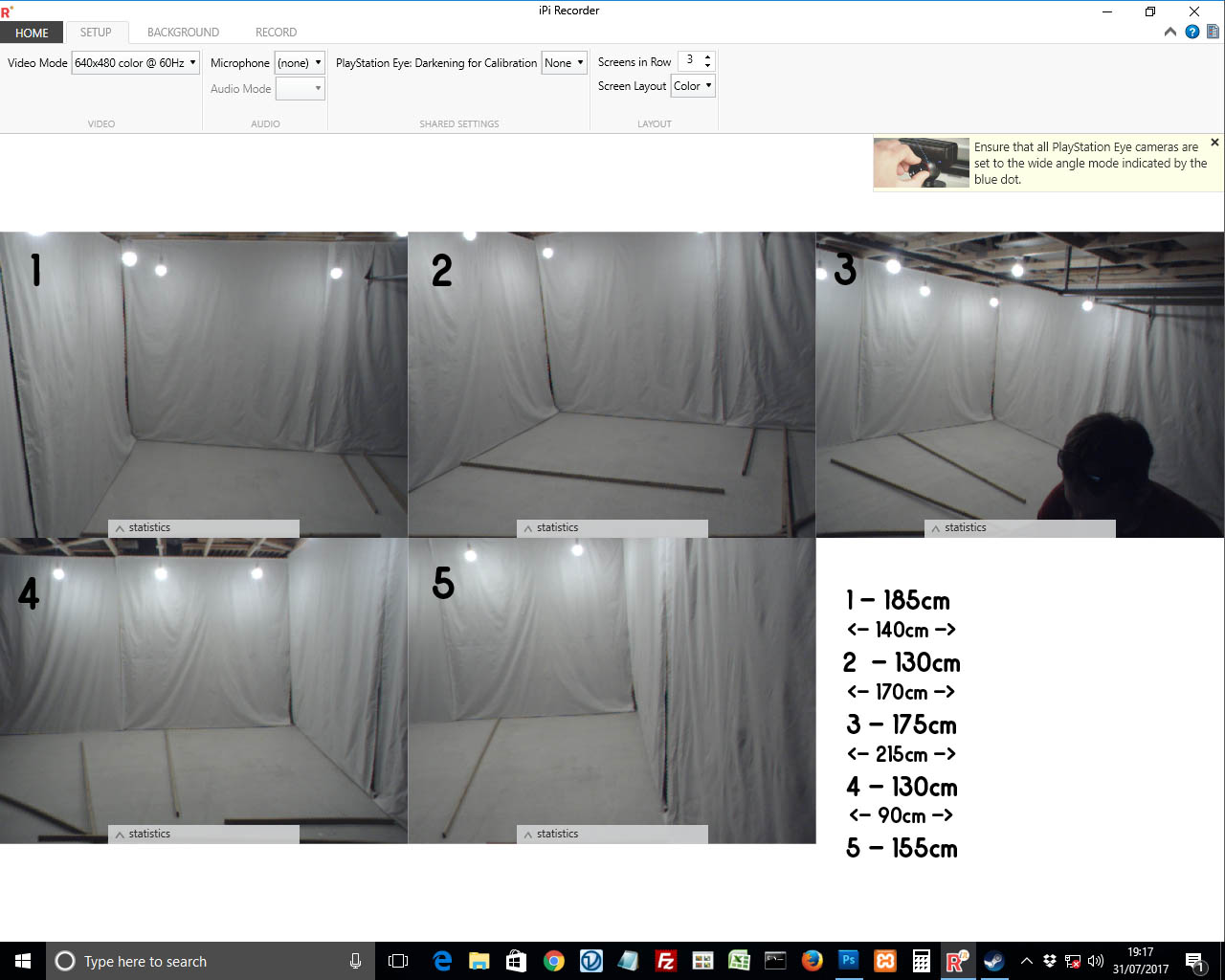Expand statistics panel under camera 3
This screenshot has width=1225, height=980.
pyautogui.click(x=1019, y=528)
